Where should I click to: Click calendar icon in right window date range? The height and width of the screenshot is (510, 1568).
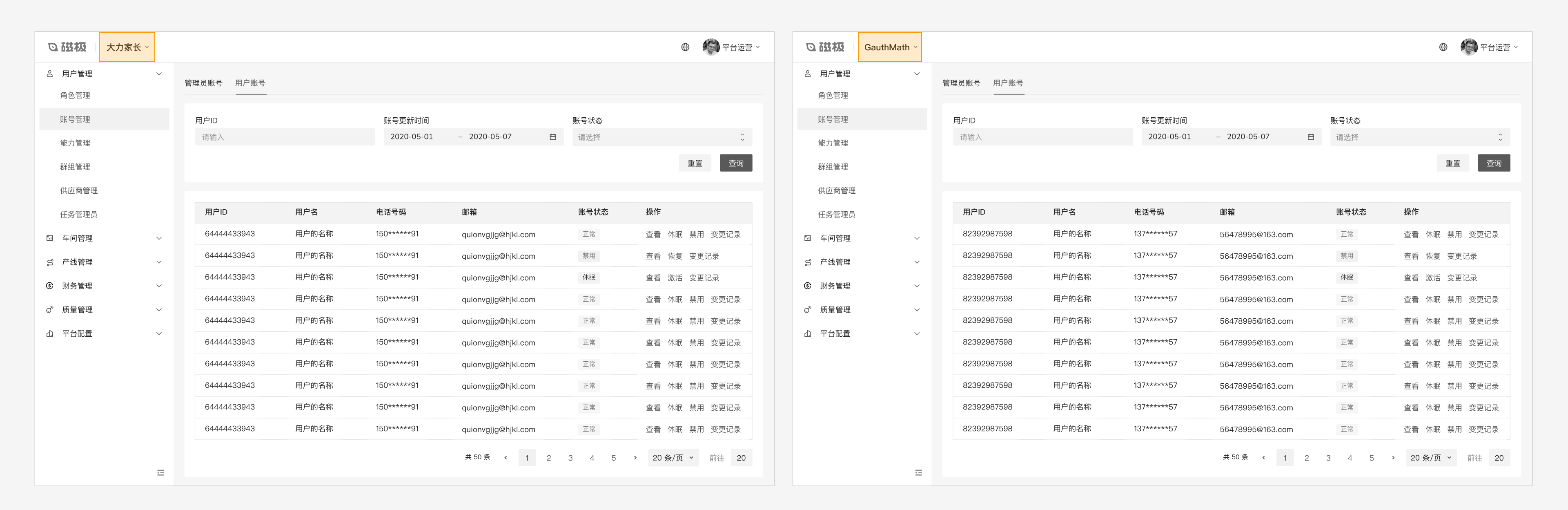coord(1310,136)
